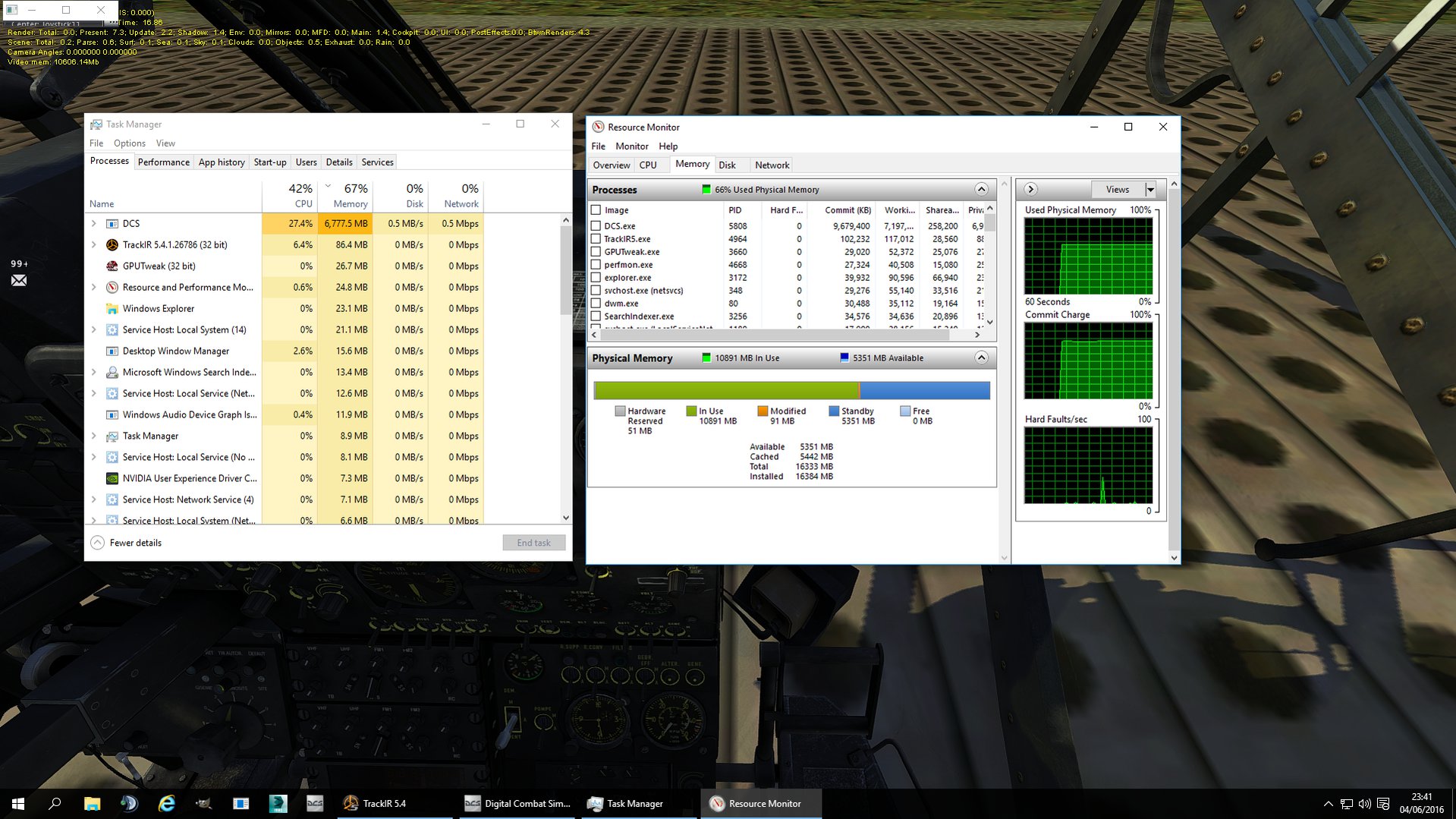The image size is (1456, 819).
Task: Open the Views dropdown arrow
Action: tap(1150, 189)
